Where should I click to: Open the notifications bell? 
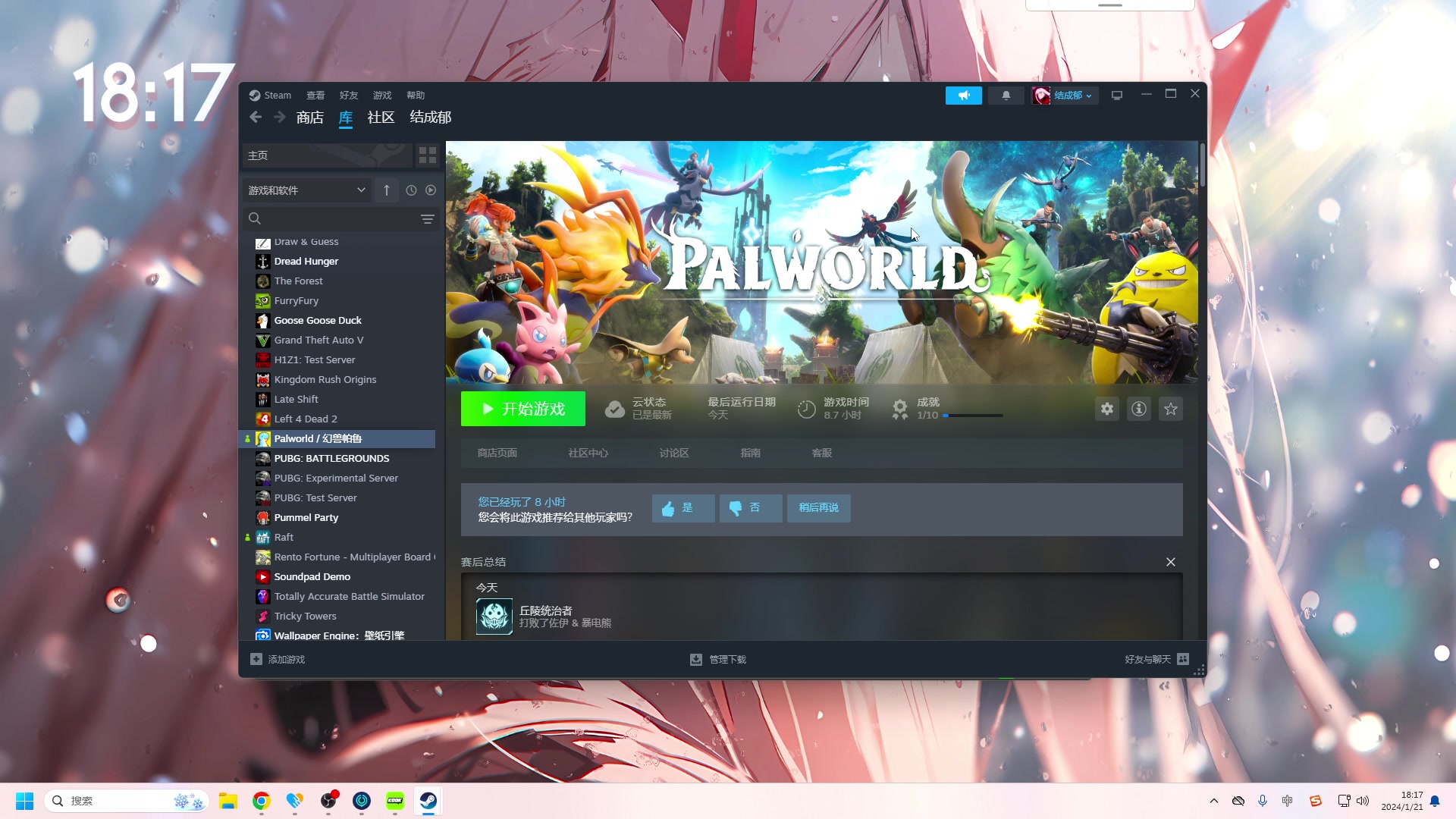(1006, 96)
